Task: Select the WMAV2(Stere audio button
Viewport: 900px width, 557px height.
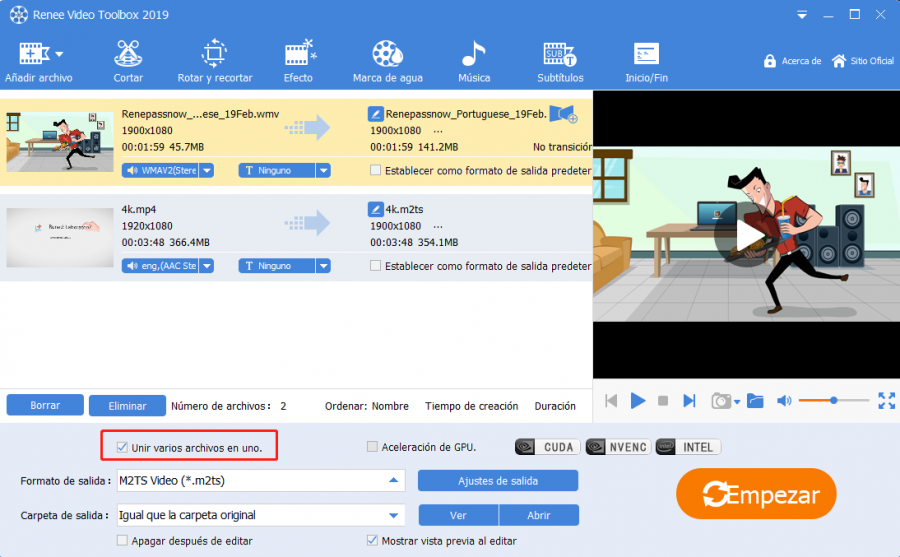Action: [x=160, y=171]
